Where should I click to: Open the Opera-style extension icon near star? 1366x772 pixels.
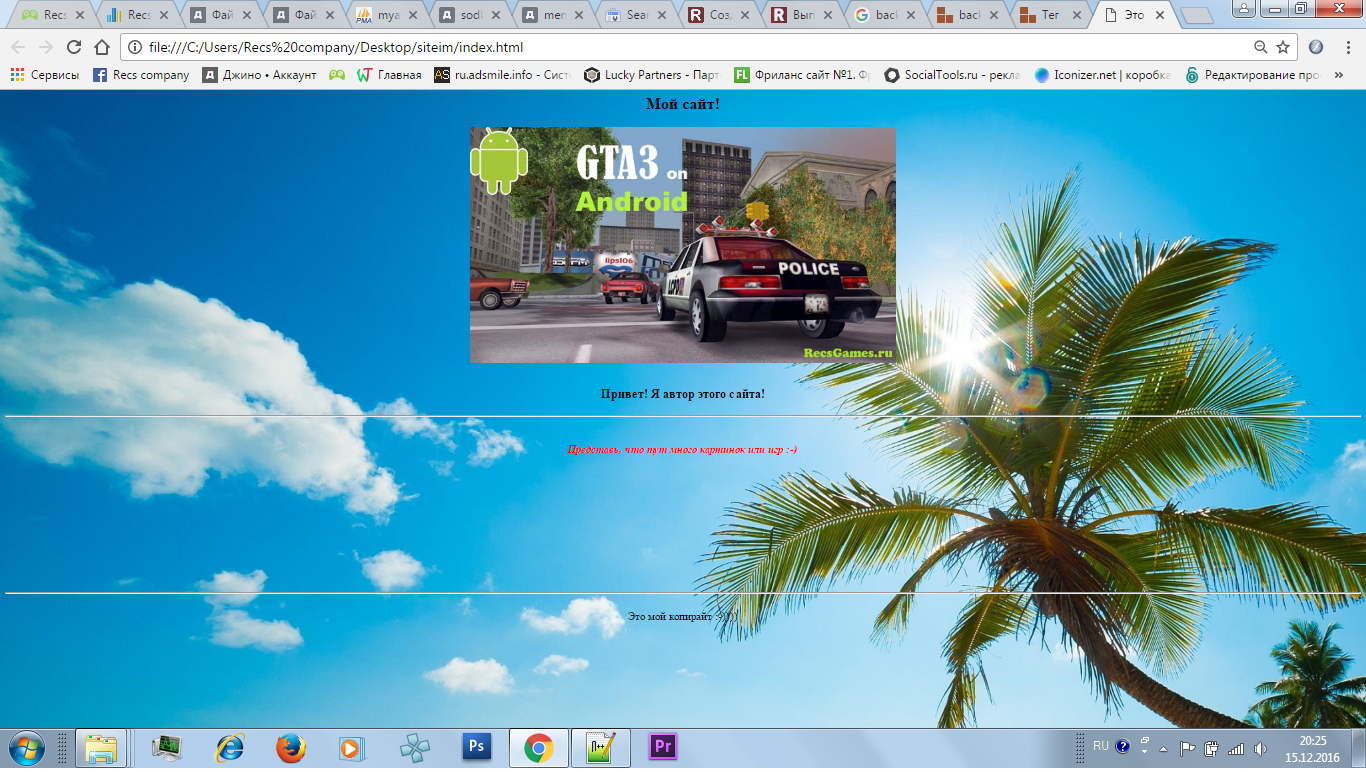[x=1316, y=47]
